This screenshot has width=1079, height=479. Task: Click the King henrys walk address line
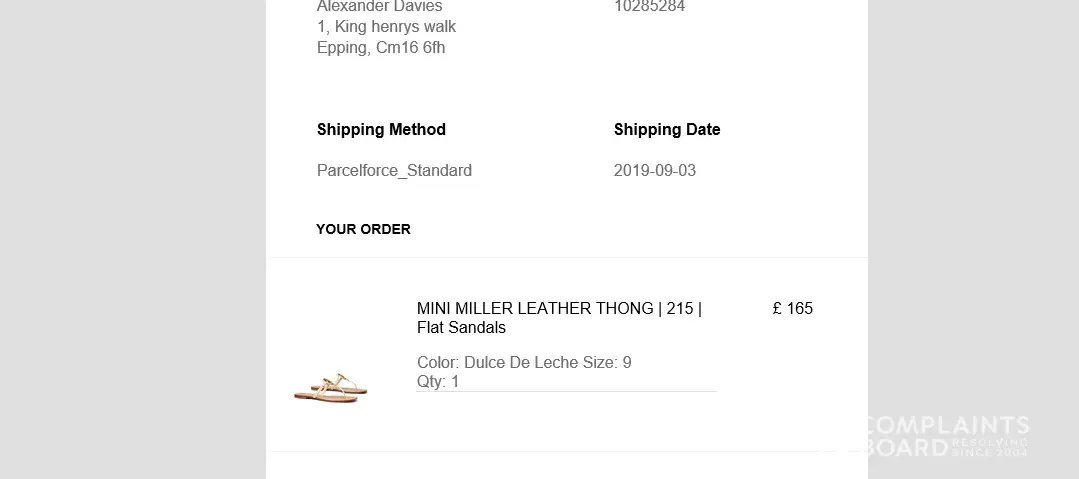pyautogui.click(x=386, y=27)
